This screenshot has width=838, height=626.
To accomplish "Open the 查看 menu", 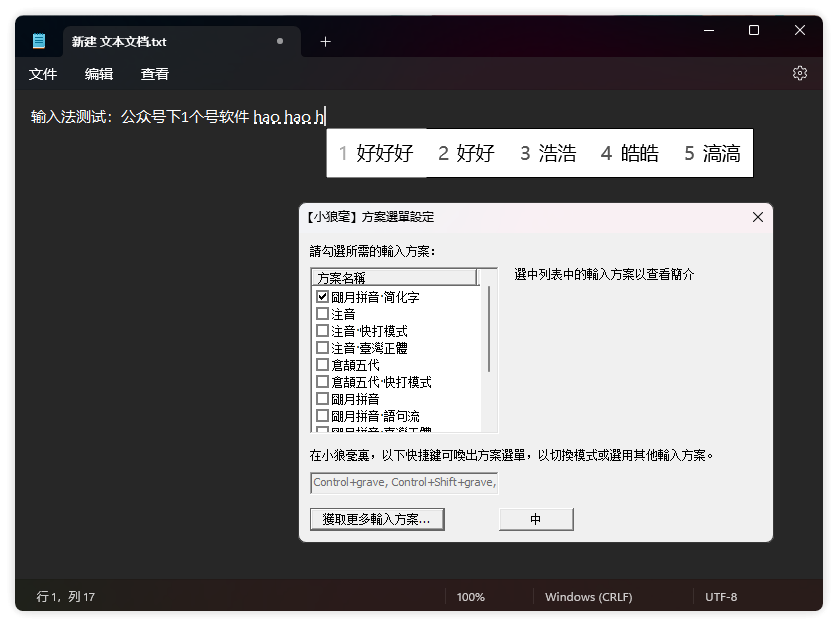I will 155,74.
